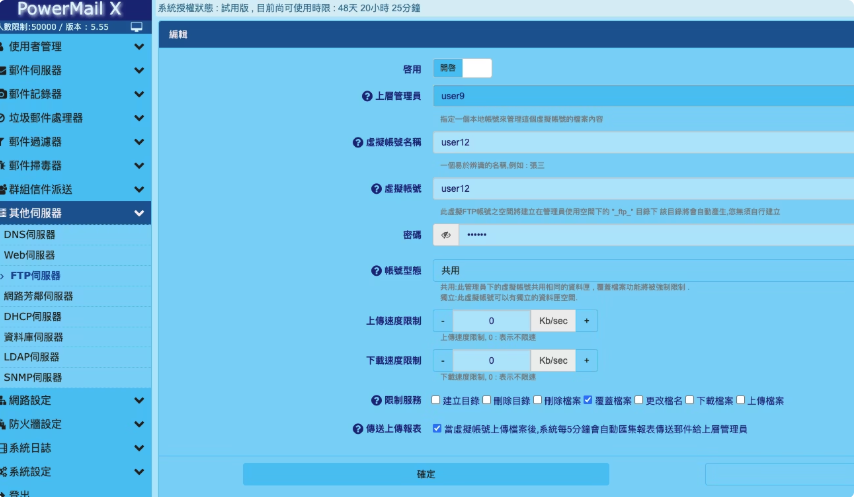Increase 下載速度限制 with plus button

pyautogui.click(x=586, y=361)
